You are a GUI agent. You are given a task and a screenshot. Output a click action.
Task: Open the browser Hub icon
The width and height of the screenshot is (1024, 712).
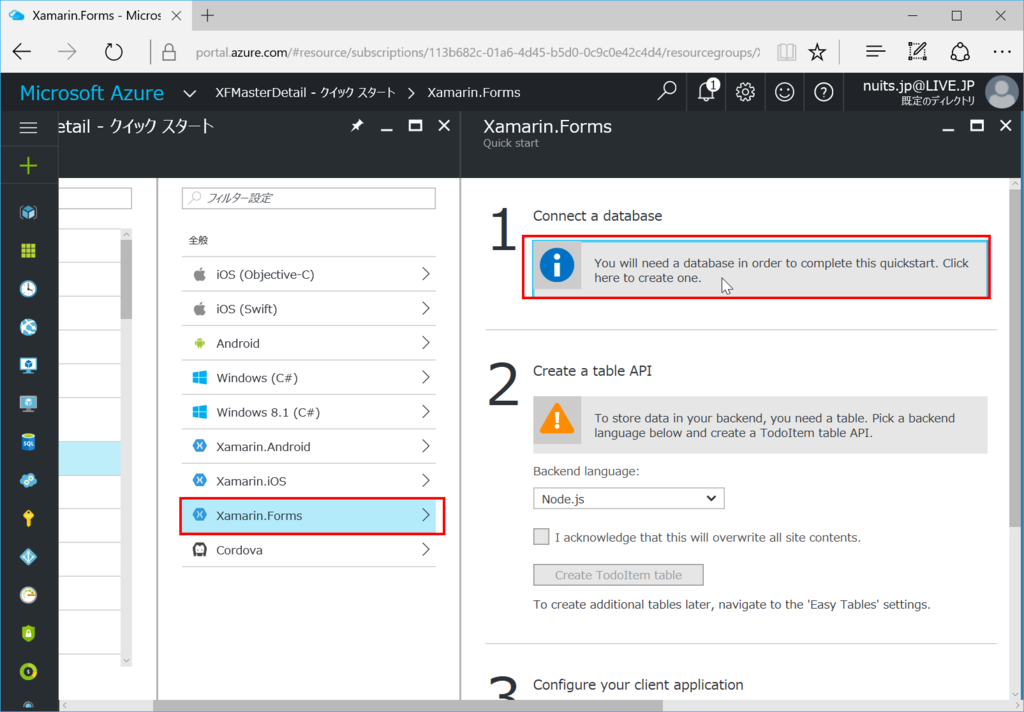875,52
